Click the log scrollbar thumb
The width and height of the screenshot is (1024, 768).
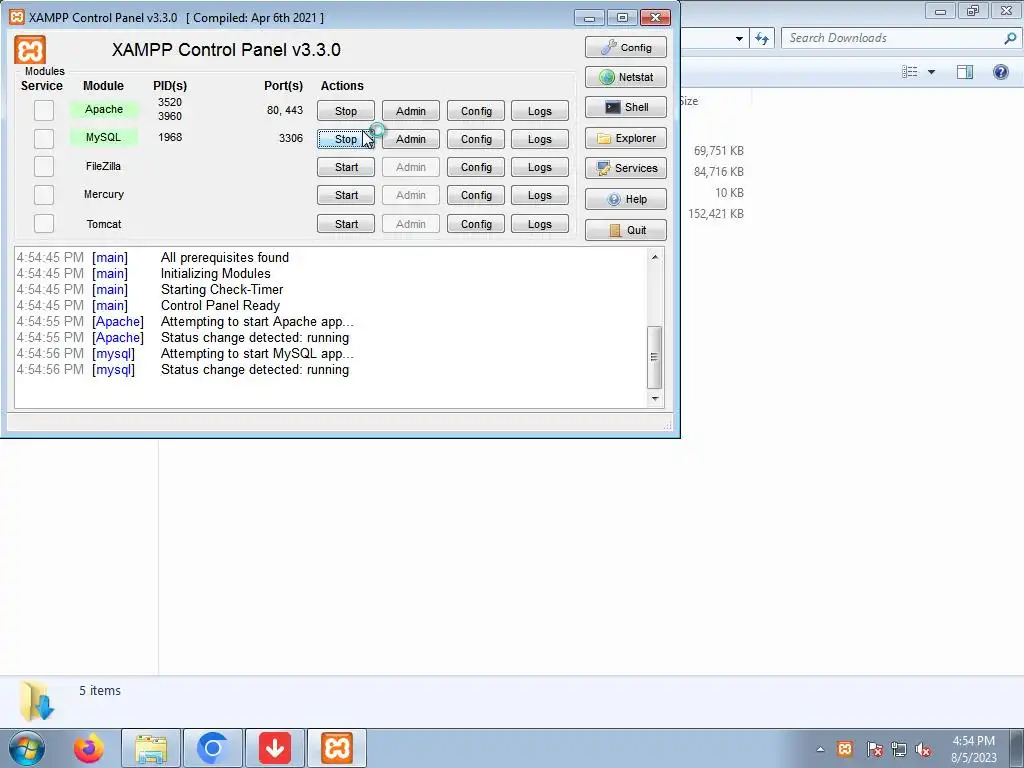point(655,357)
